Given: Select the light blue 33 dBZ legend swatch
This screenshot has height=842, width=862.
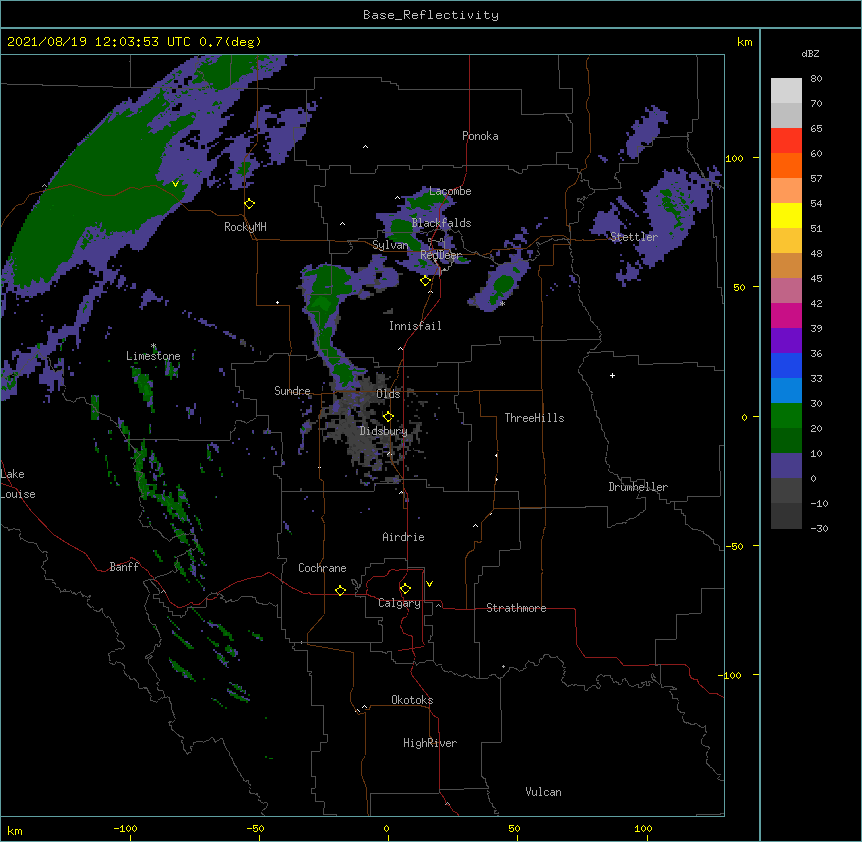Looking at the screenshot, I should tap(786, 390).
